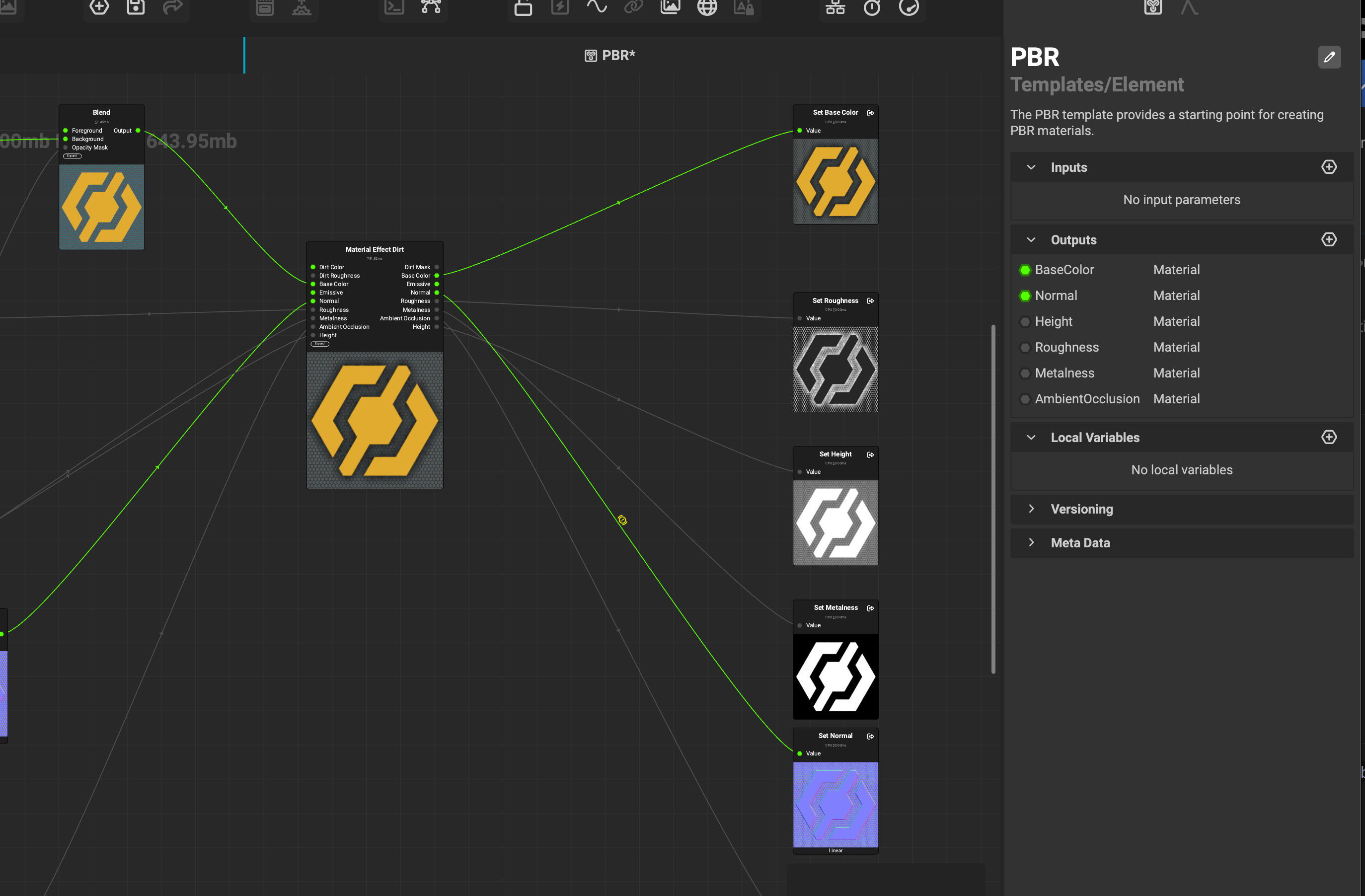Expand the Meta Data section
The width and height of the screenshot is (1365, 896).
coord(1031,543)
